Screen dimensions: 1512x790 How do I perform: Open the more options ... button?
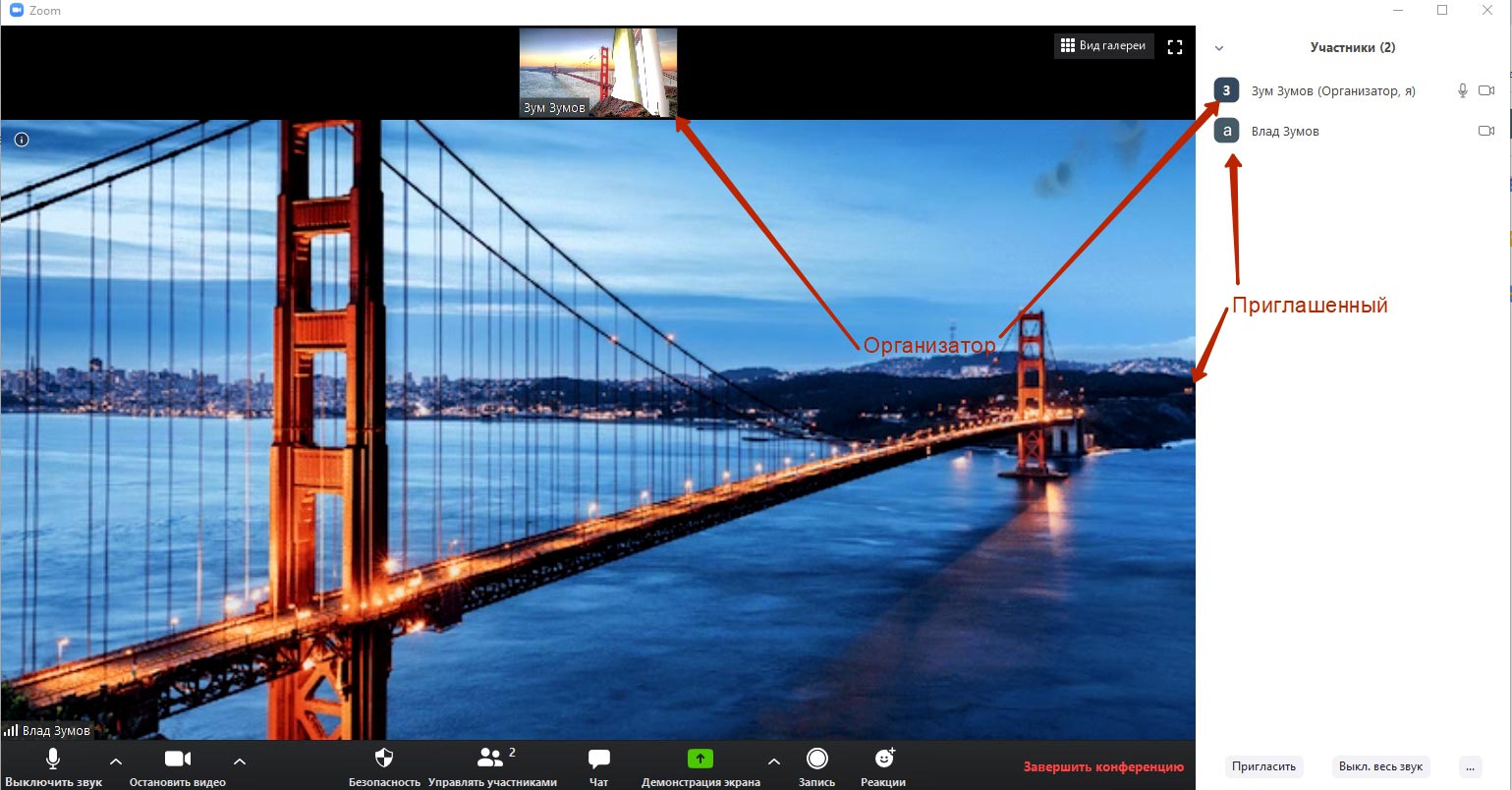click(1470, 766)
